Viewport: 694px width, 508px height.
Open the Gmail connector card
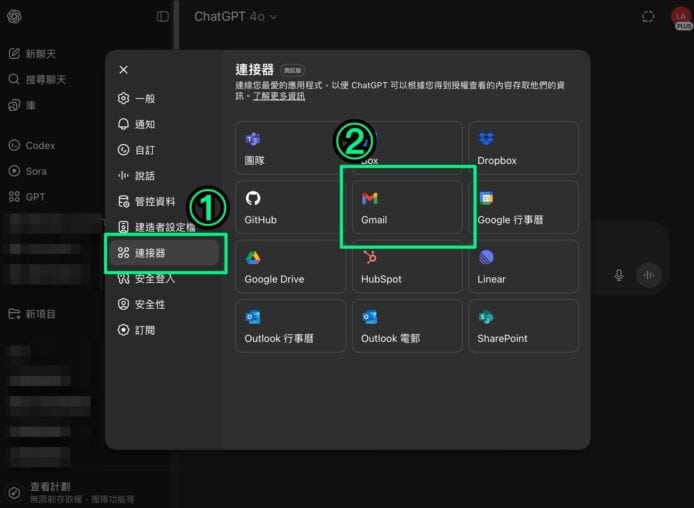point(407,207)
